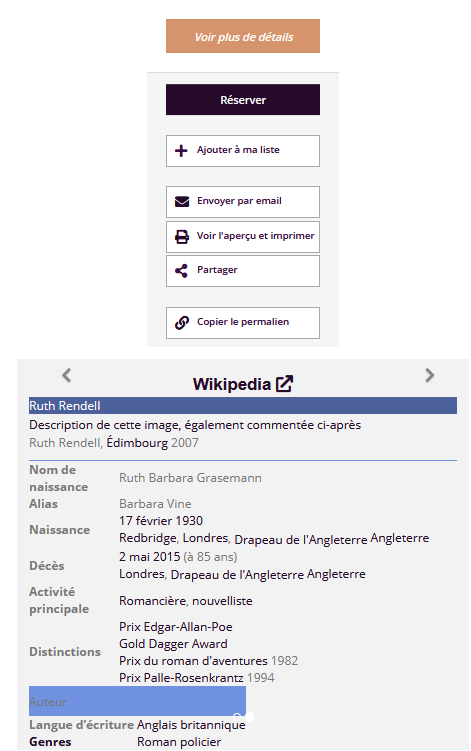Image resolution: width=471 pixels, height=751 pixels.
Task: Click the share nodes icon
Action: (181, 271)
